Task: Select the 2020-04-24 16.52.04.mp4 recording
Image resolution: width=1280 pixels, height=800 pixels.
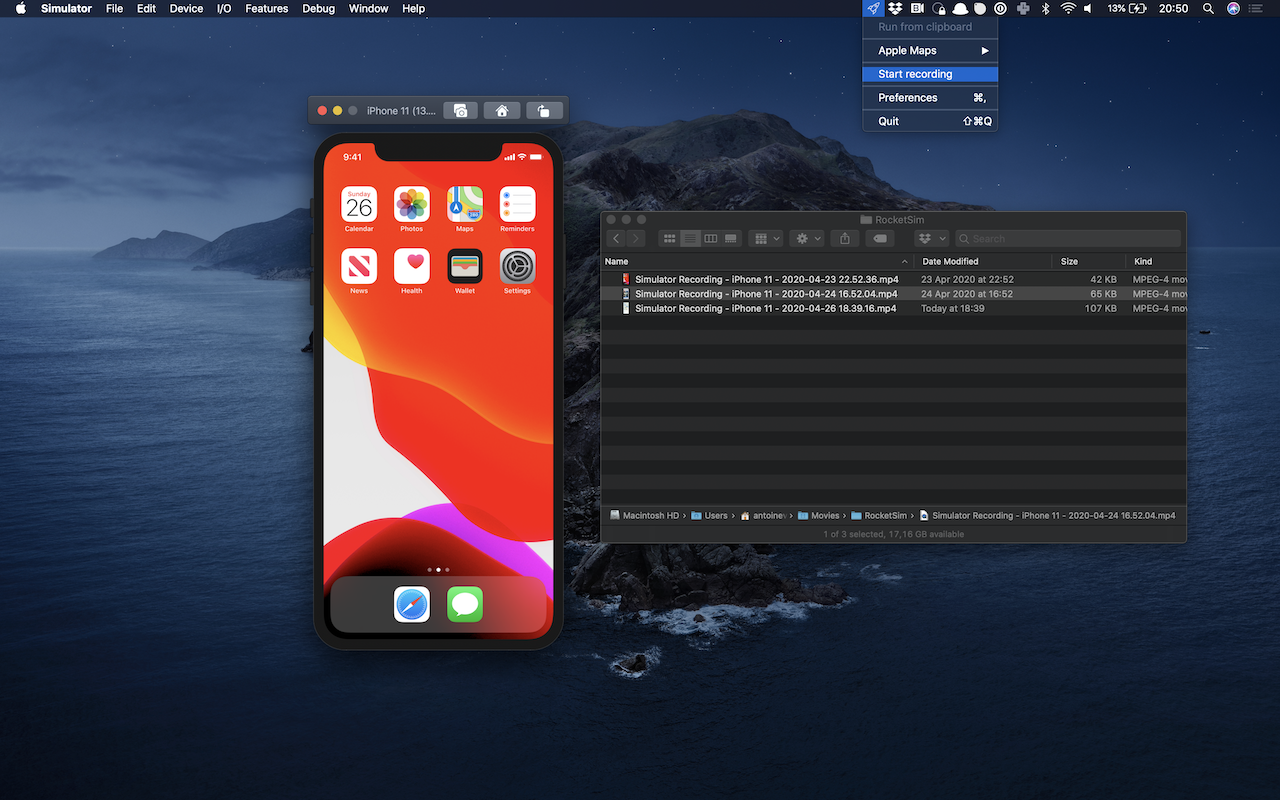Action: (766, 294)
